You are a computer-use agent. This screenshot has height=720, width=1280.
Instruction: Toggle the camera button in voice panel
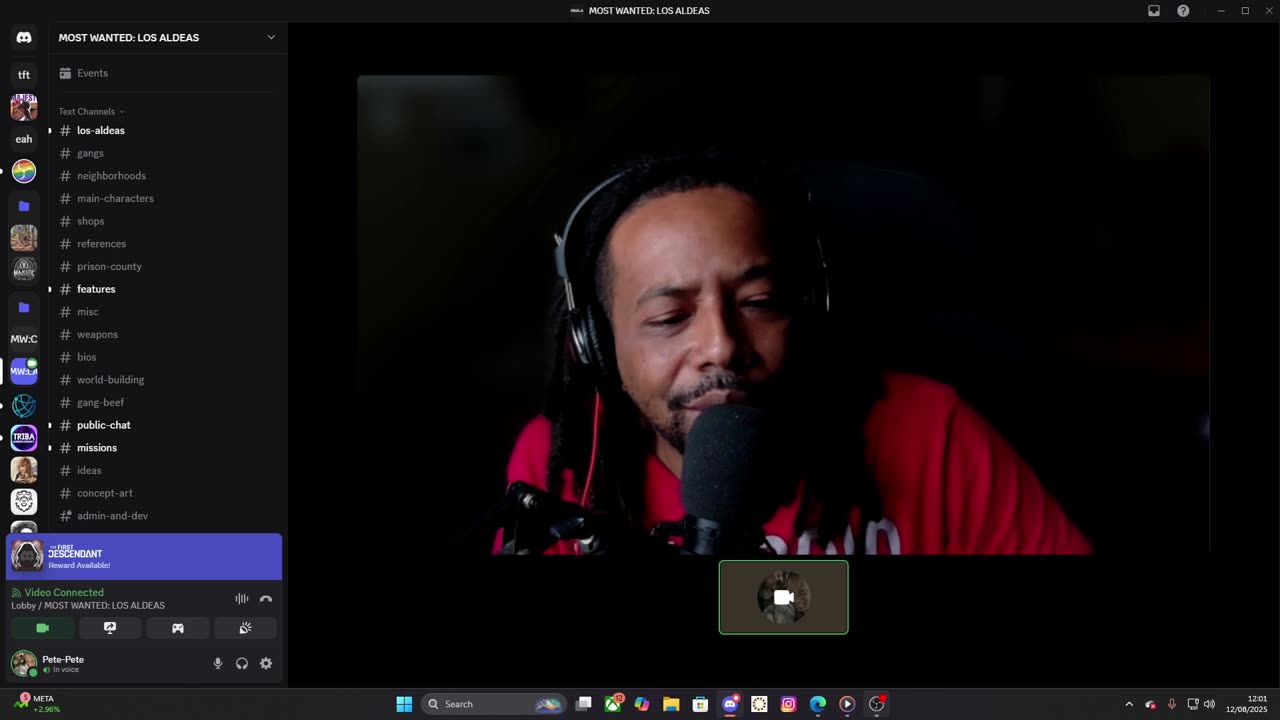coord(42,628)
